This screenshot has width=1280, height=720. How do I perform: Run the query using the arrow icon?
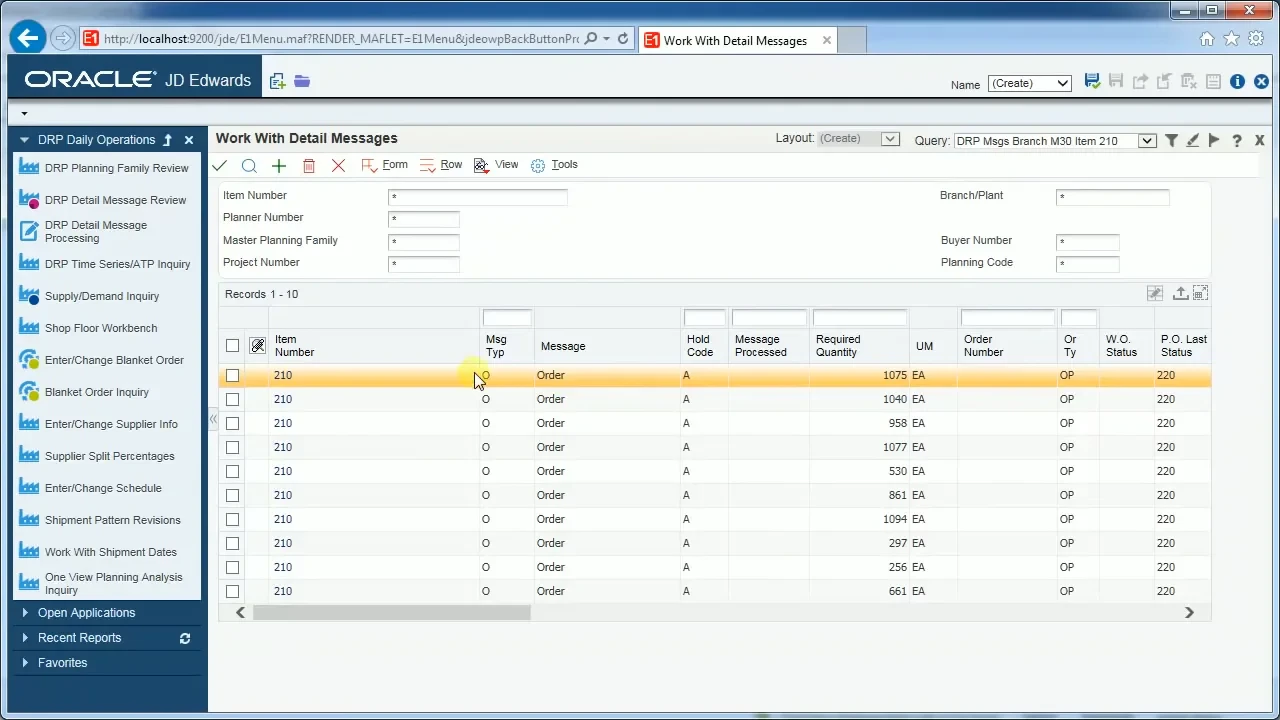[x=1213, y=141]
